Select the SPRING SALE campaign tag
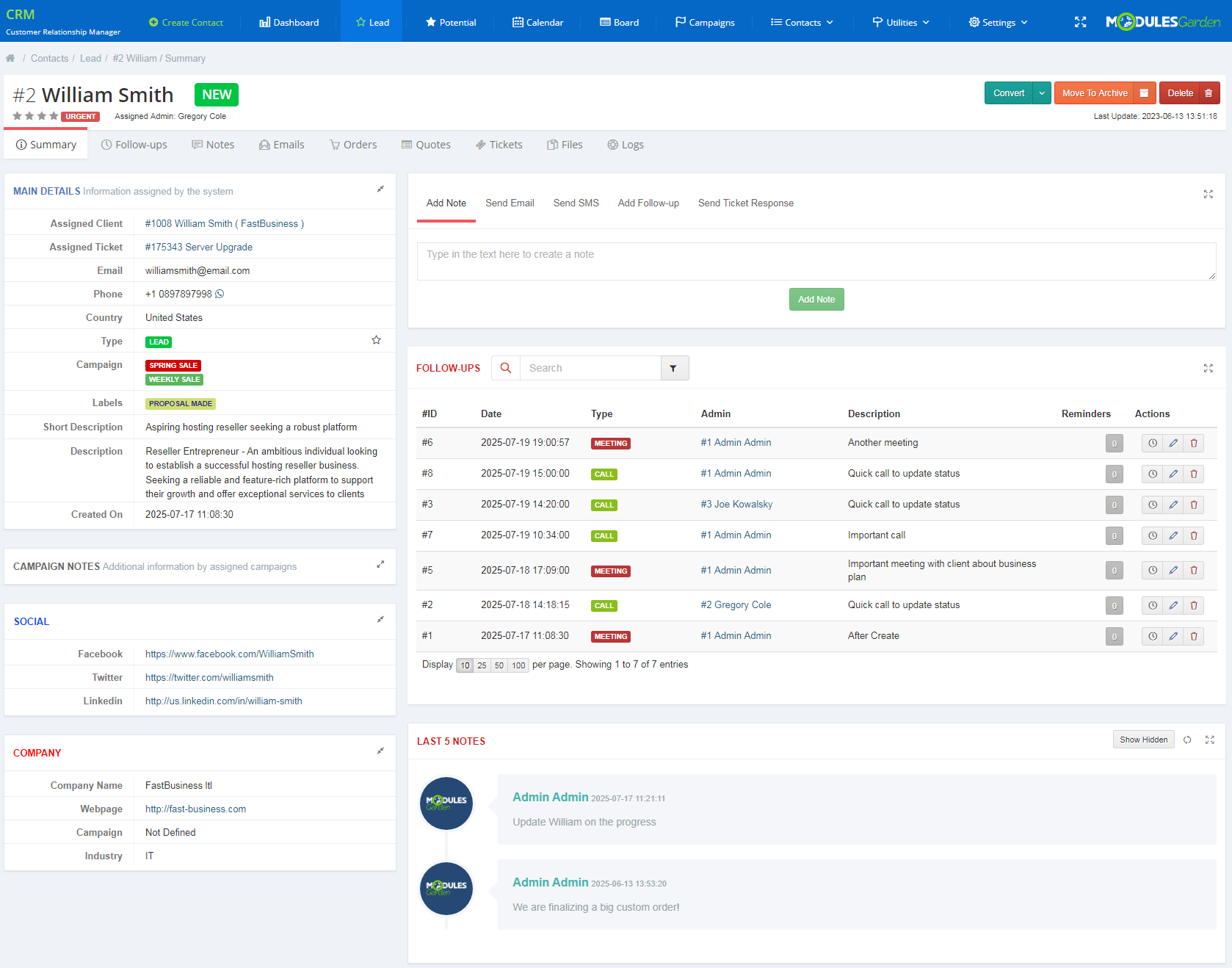This screenshot has width=1232, height=968. [173, 365]
